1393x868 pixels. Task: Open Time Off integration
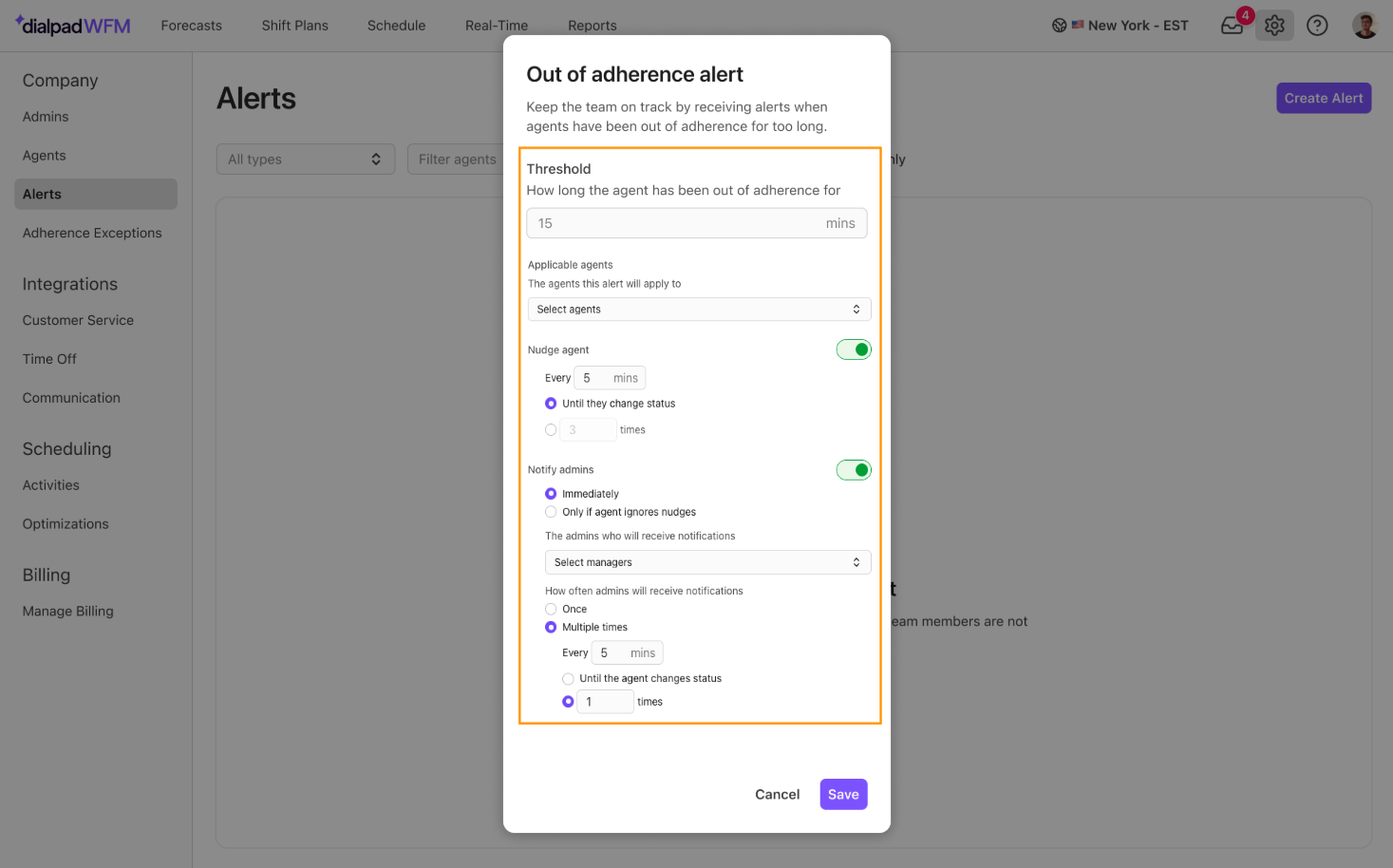pyautogui.click(x=49, y=359)
